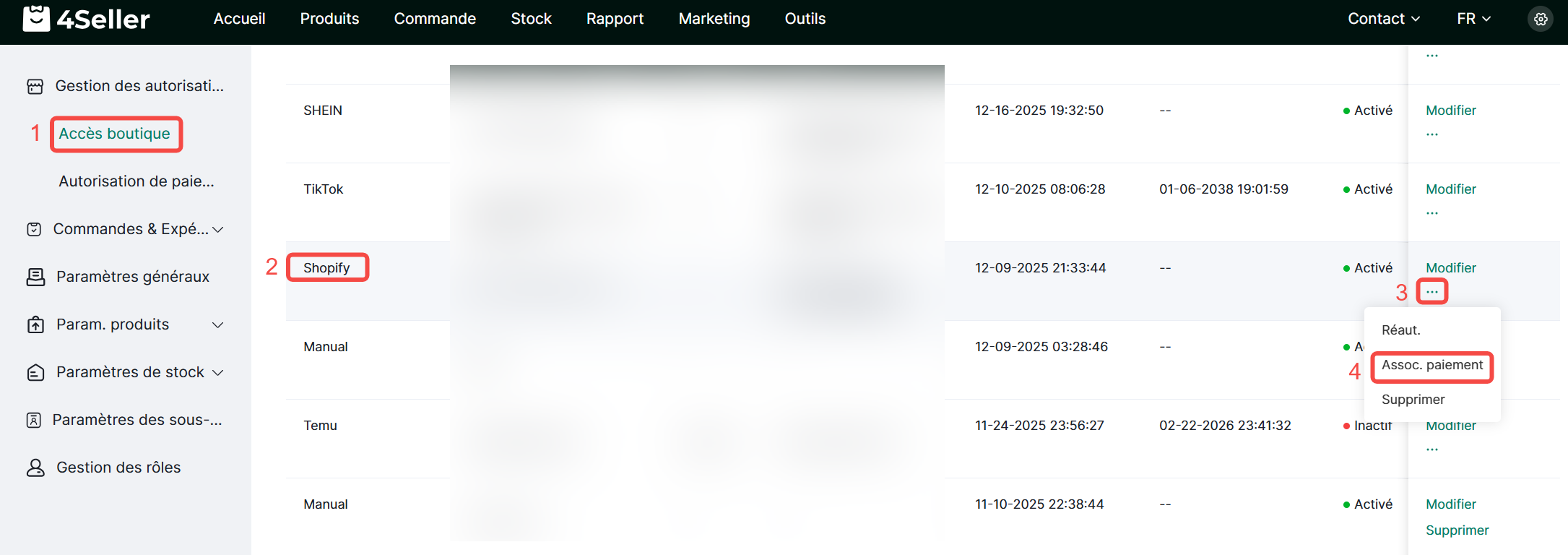Click the Paramètres généraux sidebar icon
The image size is (1568, 555).
[35, 277]
